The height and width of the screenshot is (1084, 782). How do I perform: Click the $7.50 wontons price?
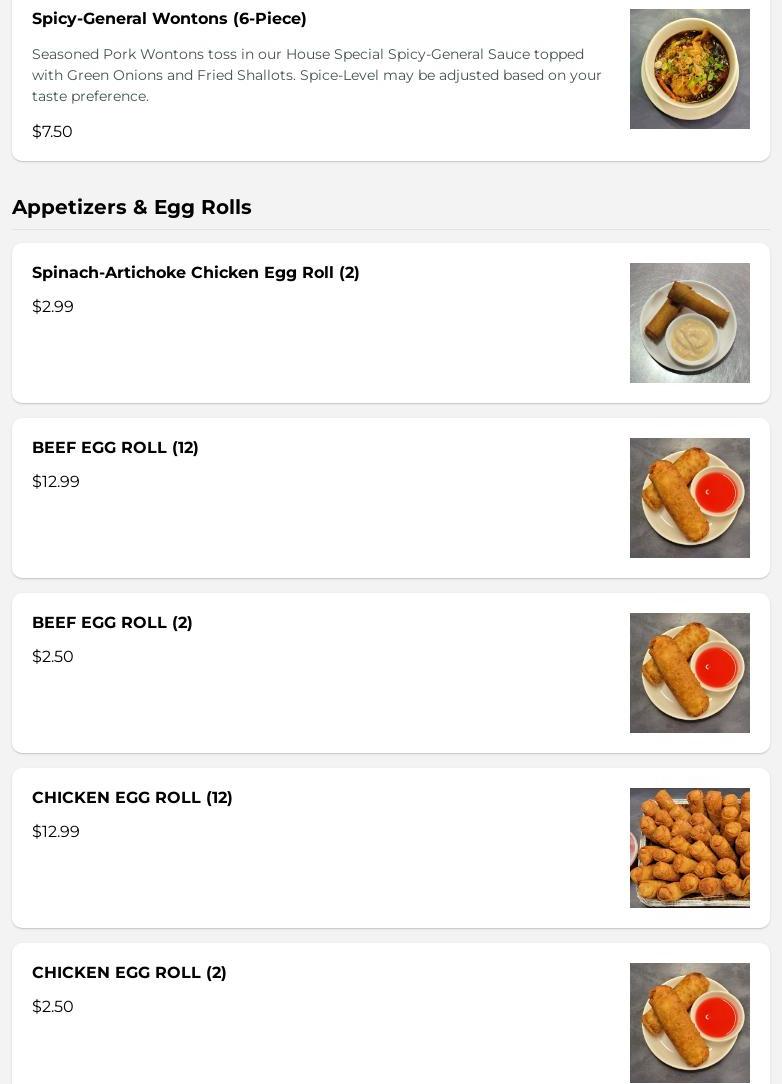(x=52, y=131)
